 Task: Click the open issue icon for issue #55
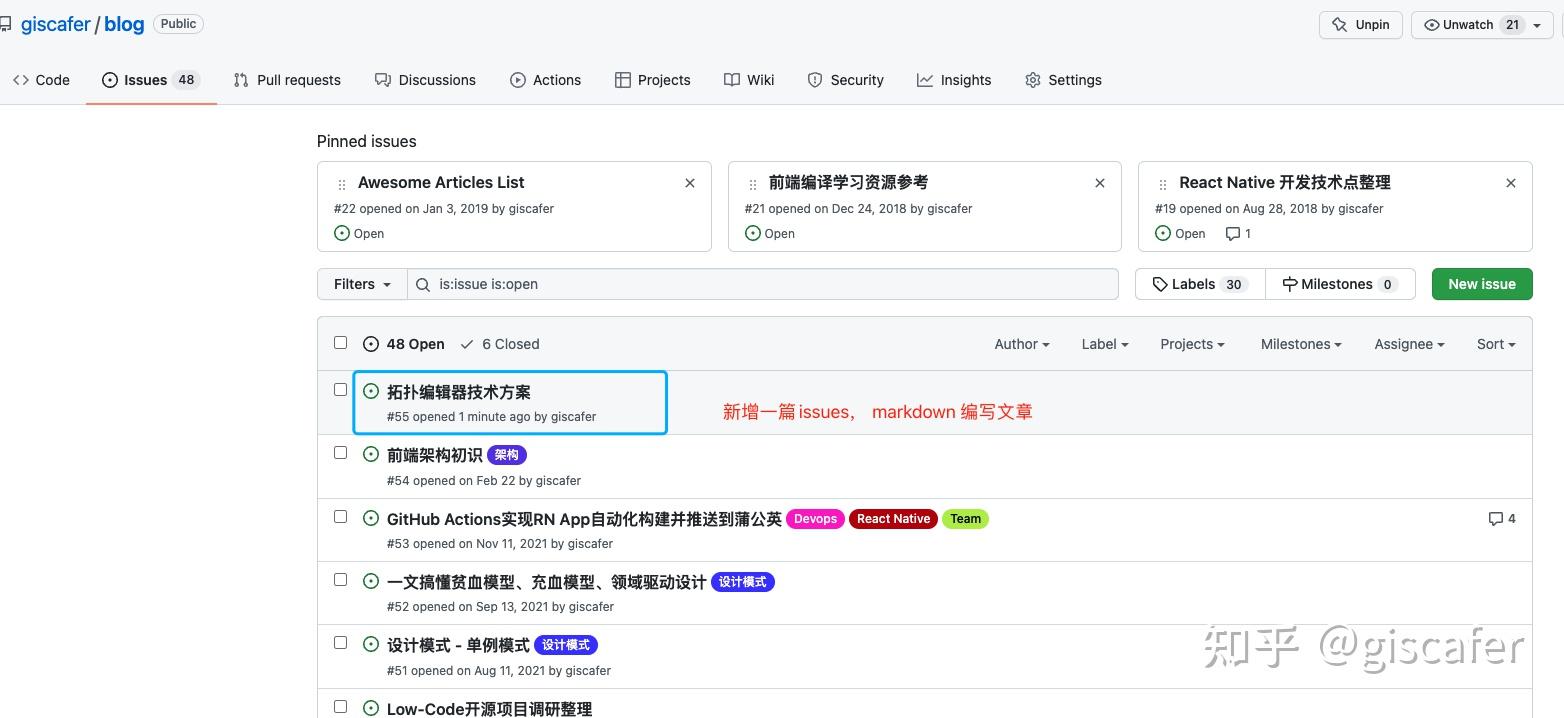click(x=371, y=391)
